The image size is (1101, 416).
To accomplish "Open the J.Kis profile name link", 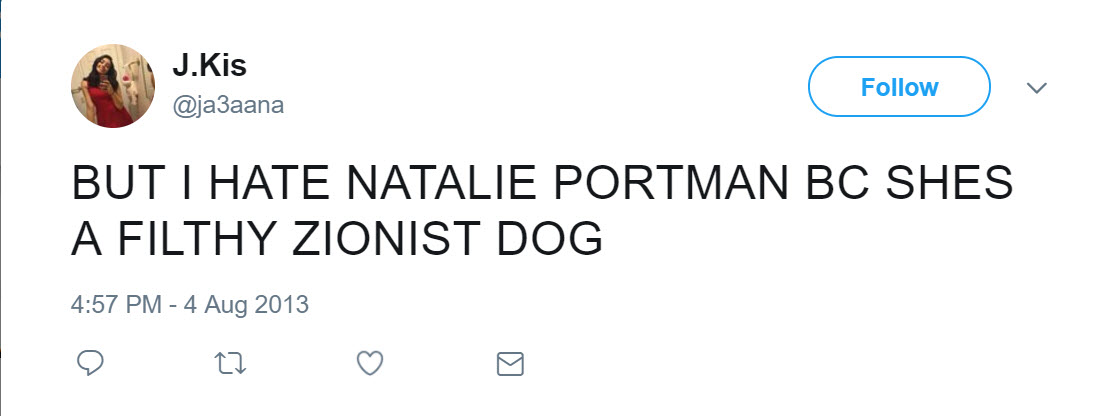I will point(209,67).
